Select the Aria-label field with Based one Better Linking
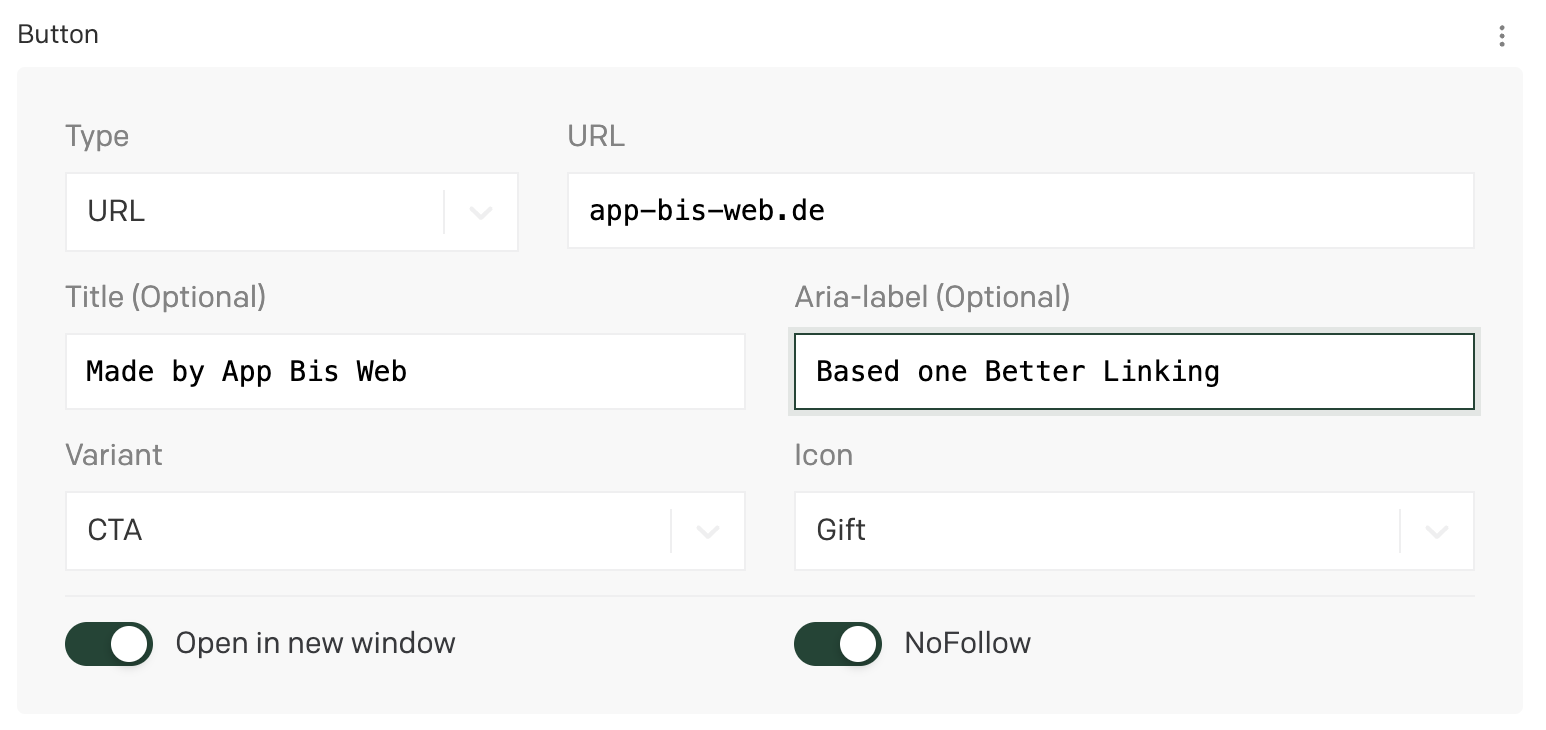The image size is (1546, 730). pyautogui.click(x=1134, y=371)
